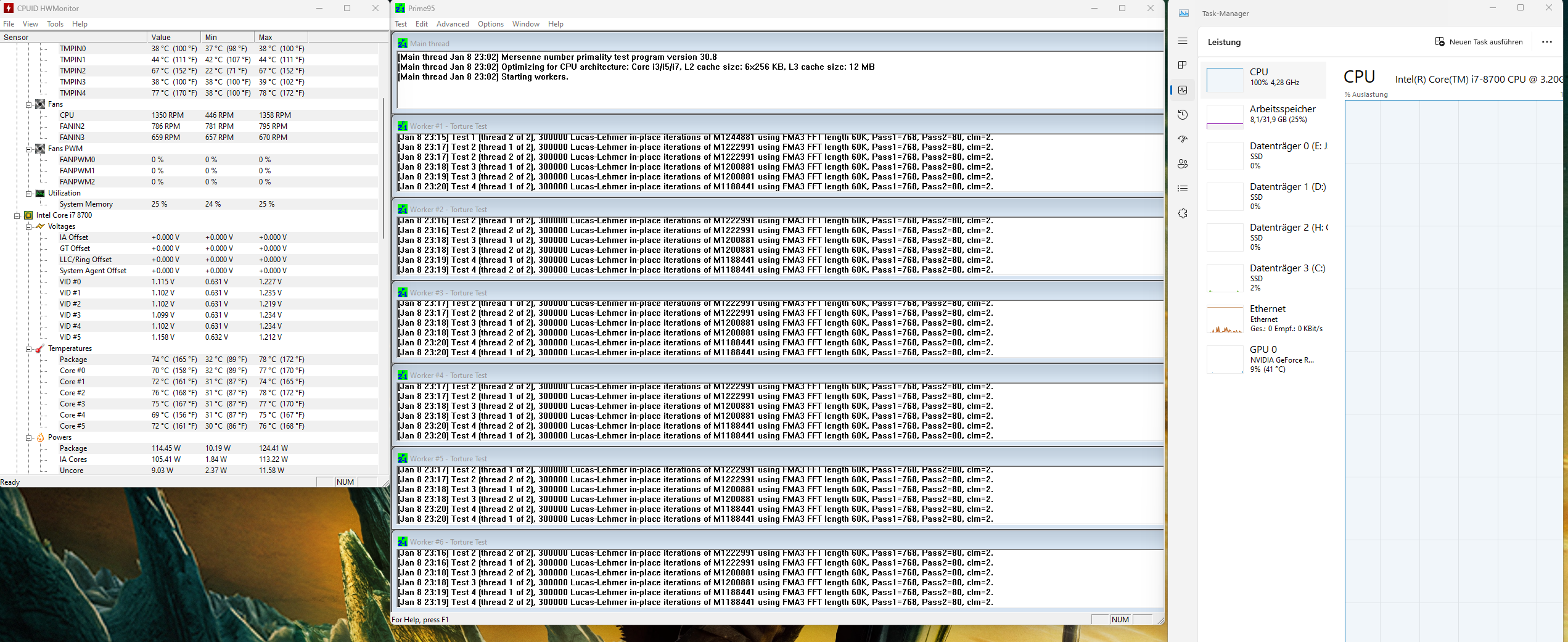Collapse the Temperatures section in HWMonitor
Image resolution: width=1568 pixels, height=642 pixels.
pyautogui.click(x=30, y=348)
